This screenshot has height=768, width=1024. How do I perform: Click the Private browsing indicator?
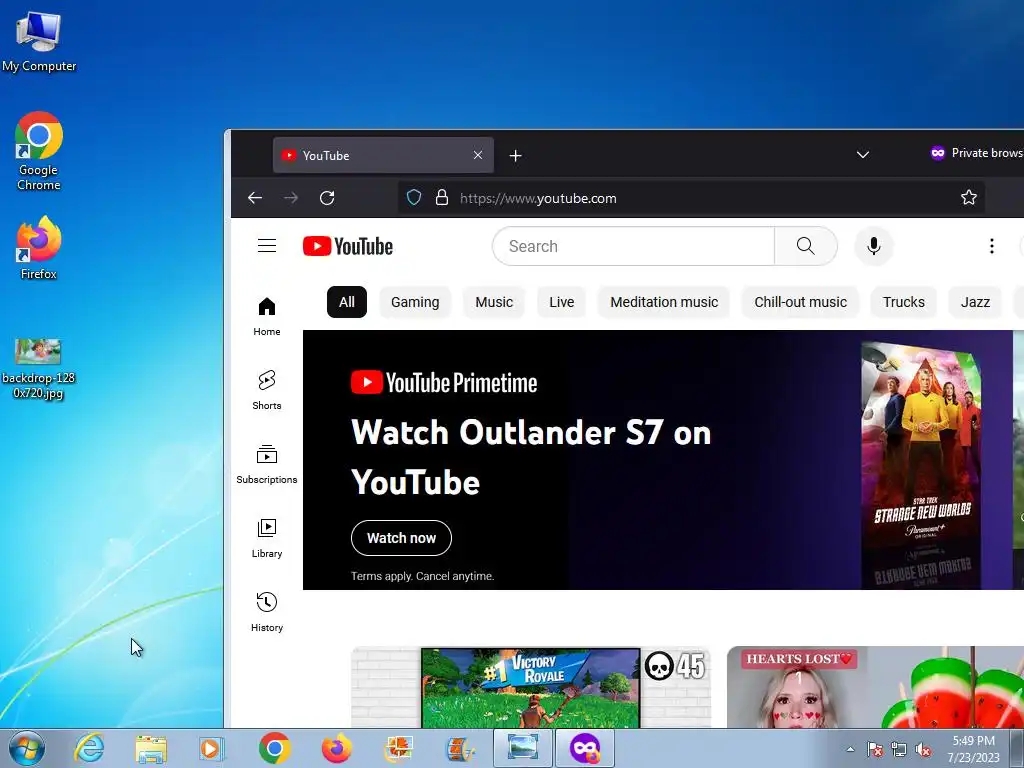click(976, 153)
